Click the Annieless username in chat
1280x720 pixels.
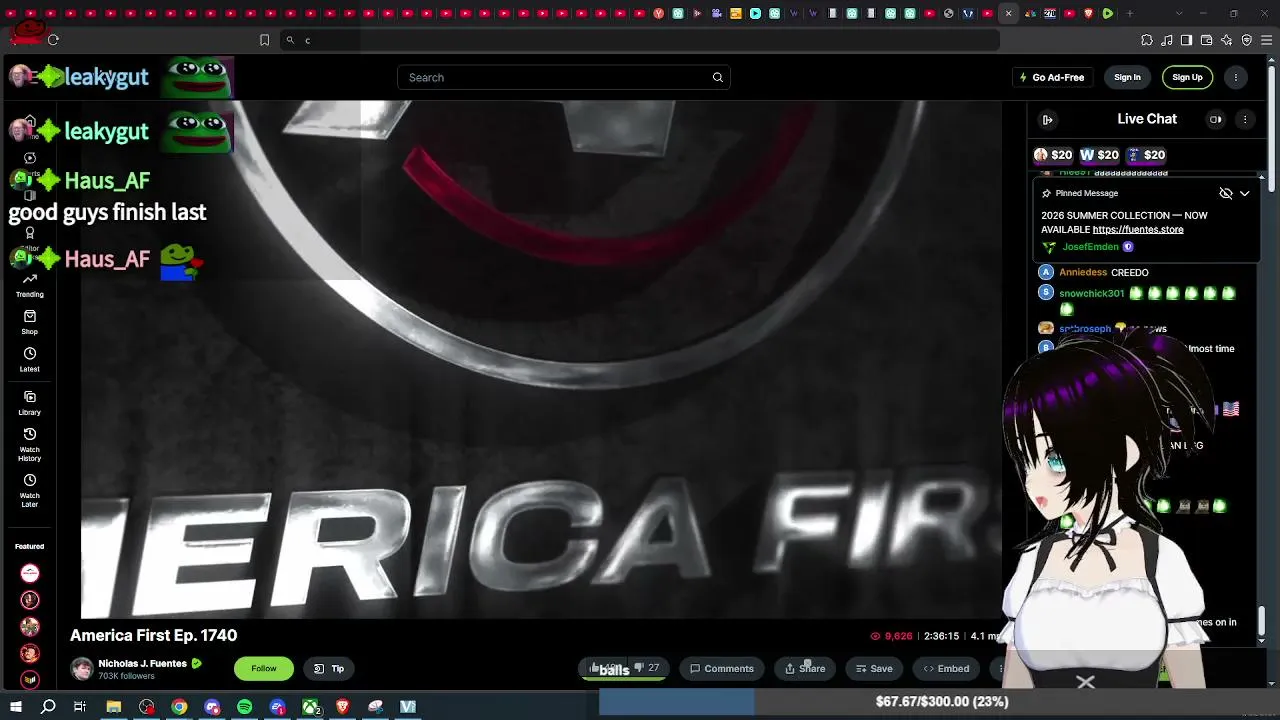click(x=1083, y=272)
